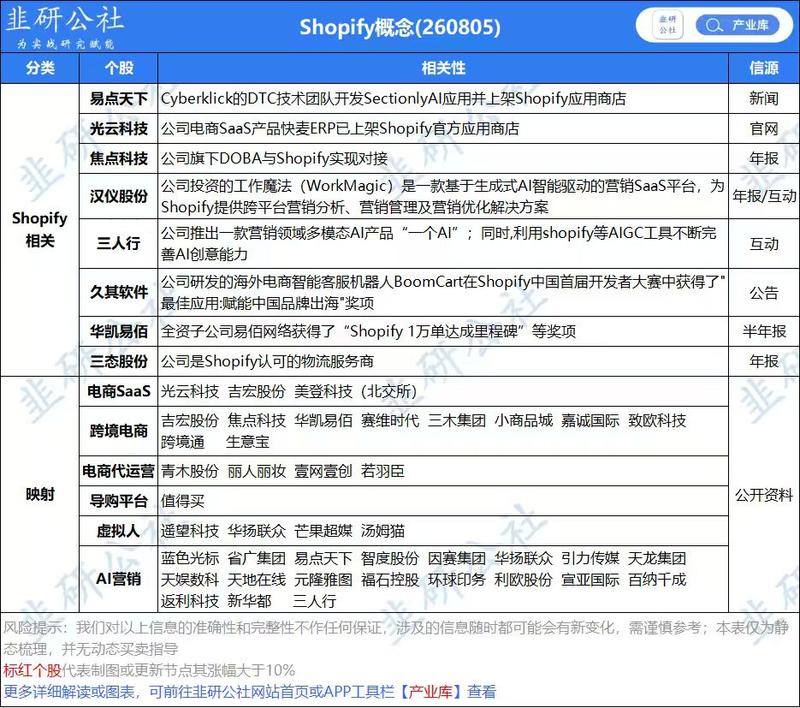Click the stock cell 汉仪股份
The width and height of the screenshot is (800, 708).
118,196
